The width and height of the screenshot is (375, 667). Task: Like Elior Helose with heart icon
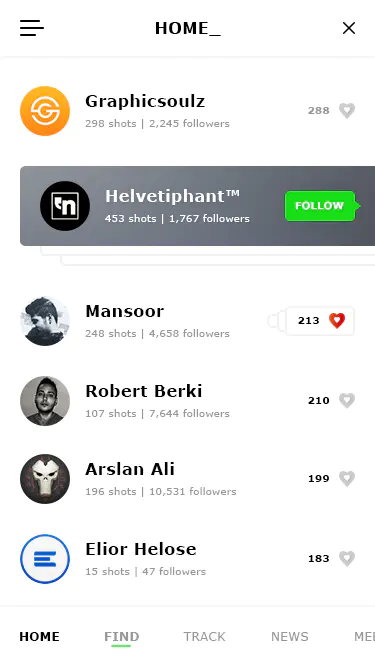347,559
